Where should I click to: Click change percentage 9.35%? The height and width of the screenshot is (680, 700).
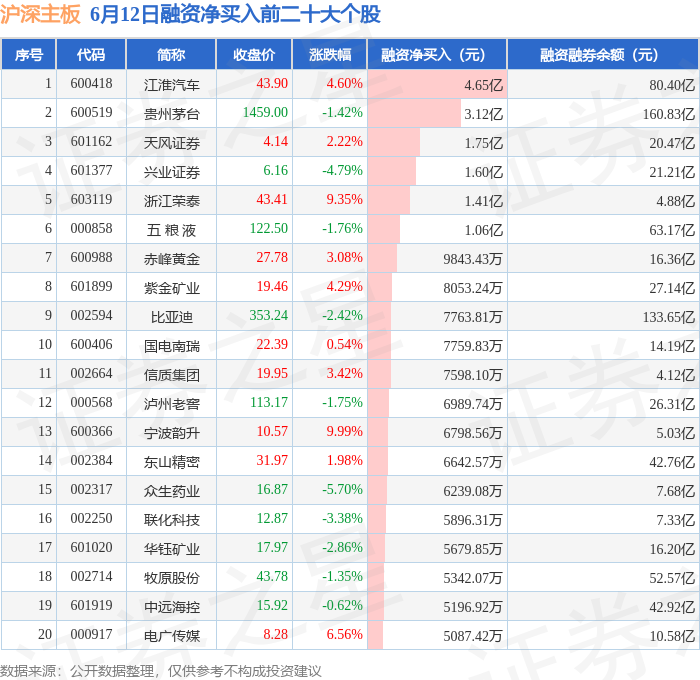(x=344, y=200)
